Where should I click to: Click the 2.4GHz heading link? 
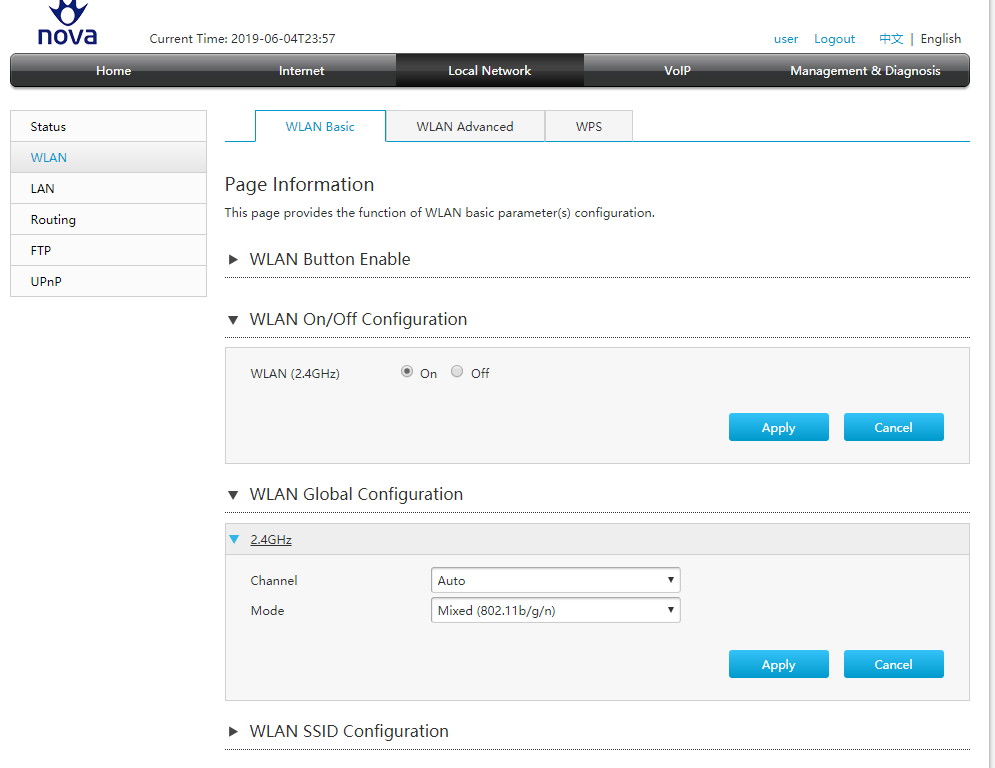coord(271,540)
